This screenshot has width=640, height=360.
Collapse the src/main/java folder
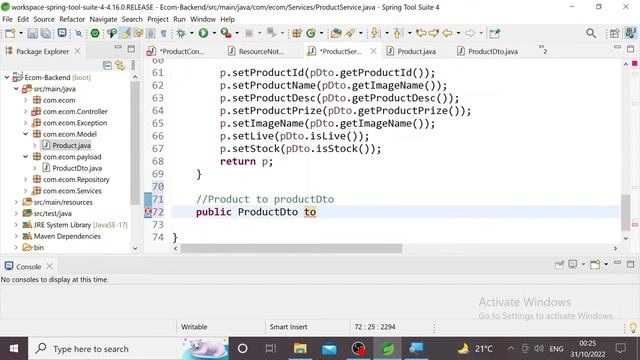(x=16, y=89)
